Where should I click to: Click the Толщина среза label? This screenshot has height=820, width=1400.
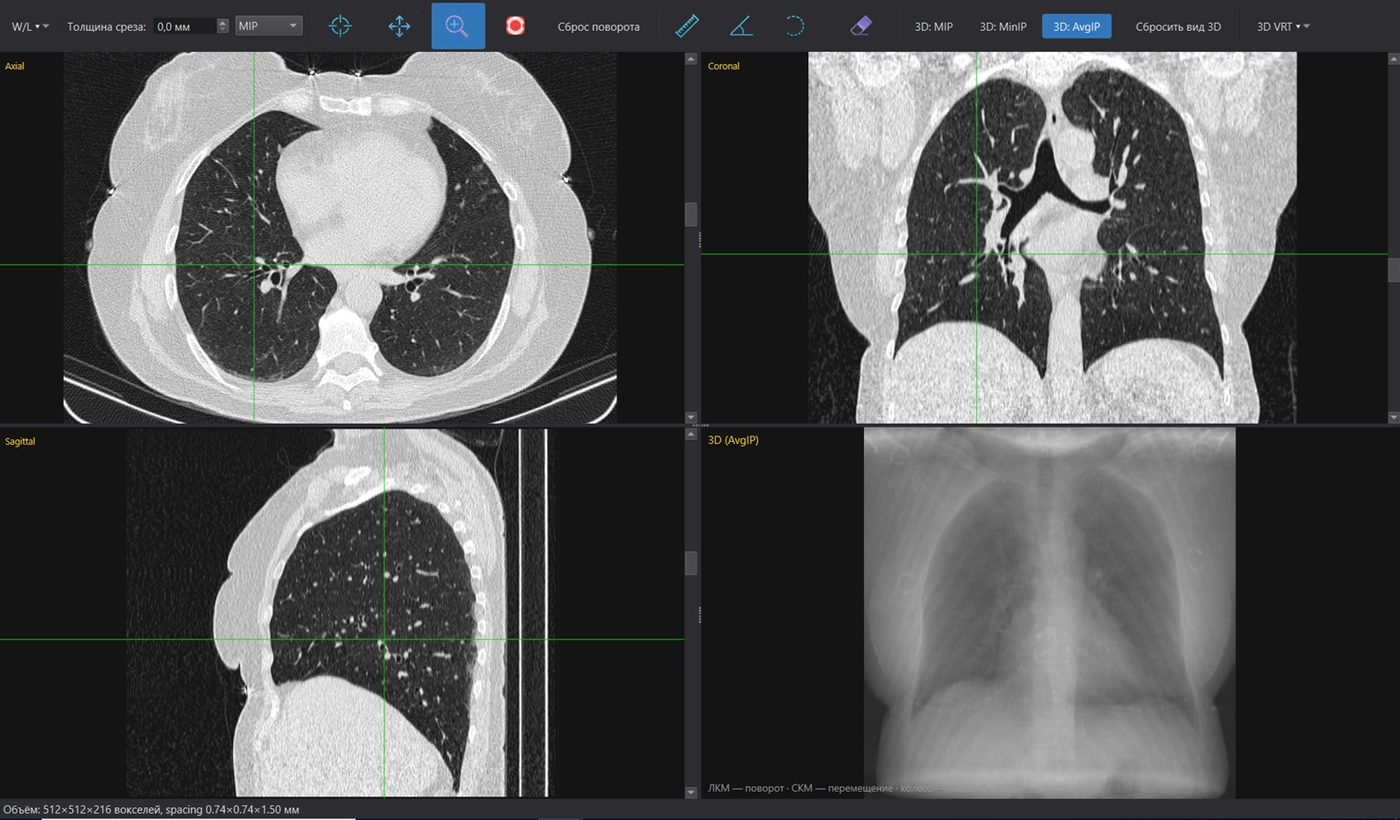coord(107,26)
